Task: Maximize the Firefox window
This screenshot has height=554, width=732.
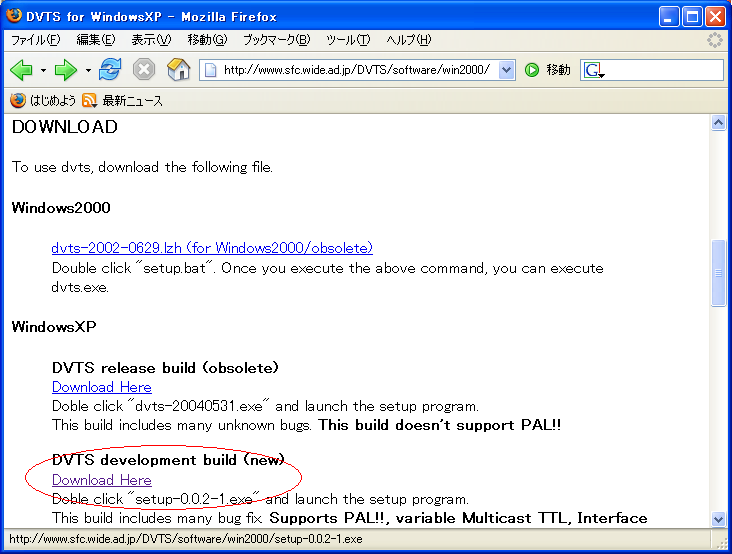Action: coord(692,17)
